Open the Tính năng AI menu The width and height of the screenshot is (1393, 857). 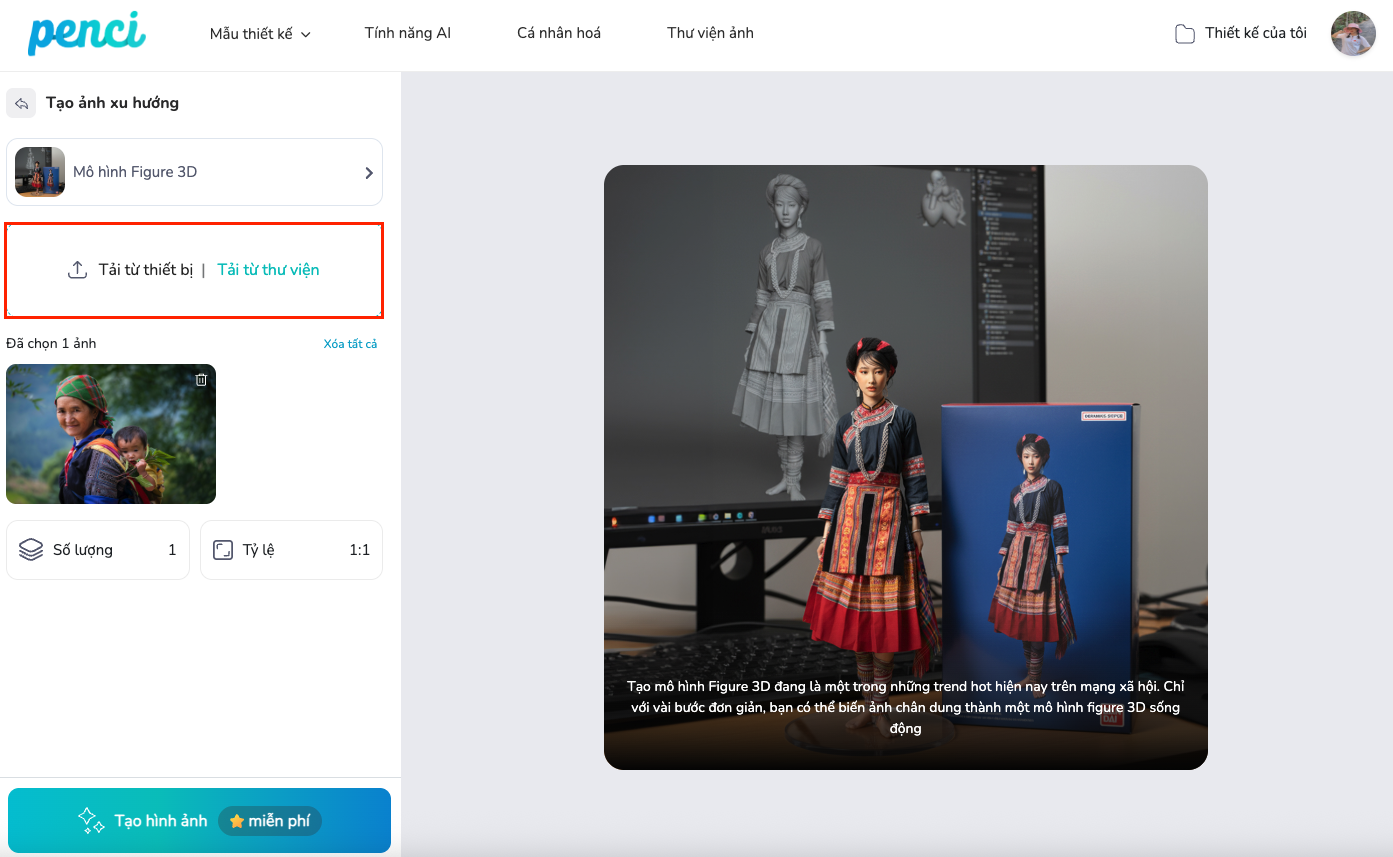407,33
